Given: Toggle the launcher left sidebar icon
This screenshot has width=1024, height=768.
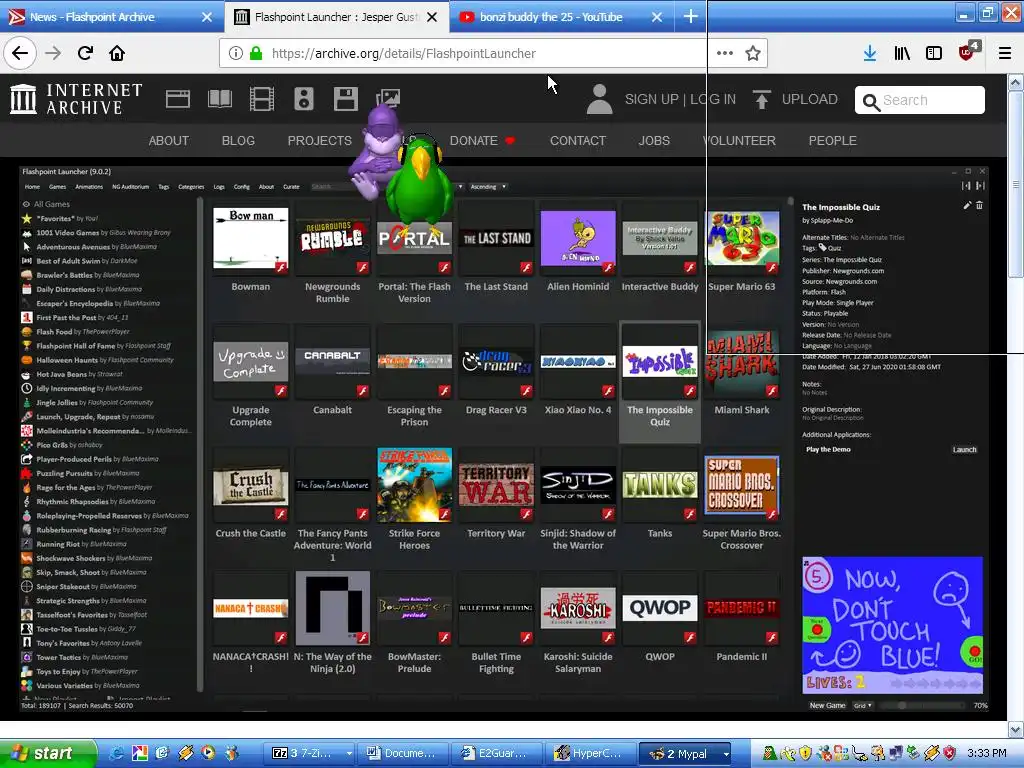Looking at the screenshot, I should [x=966, y=186].
